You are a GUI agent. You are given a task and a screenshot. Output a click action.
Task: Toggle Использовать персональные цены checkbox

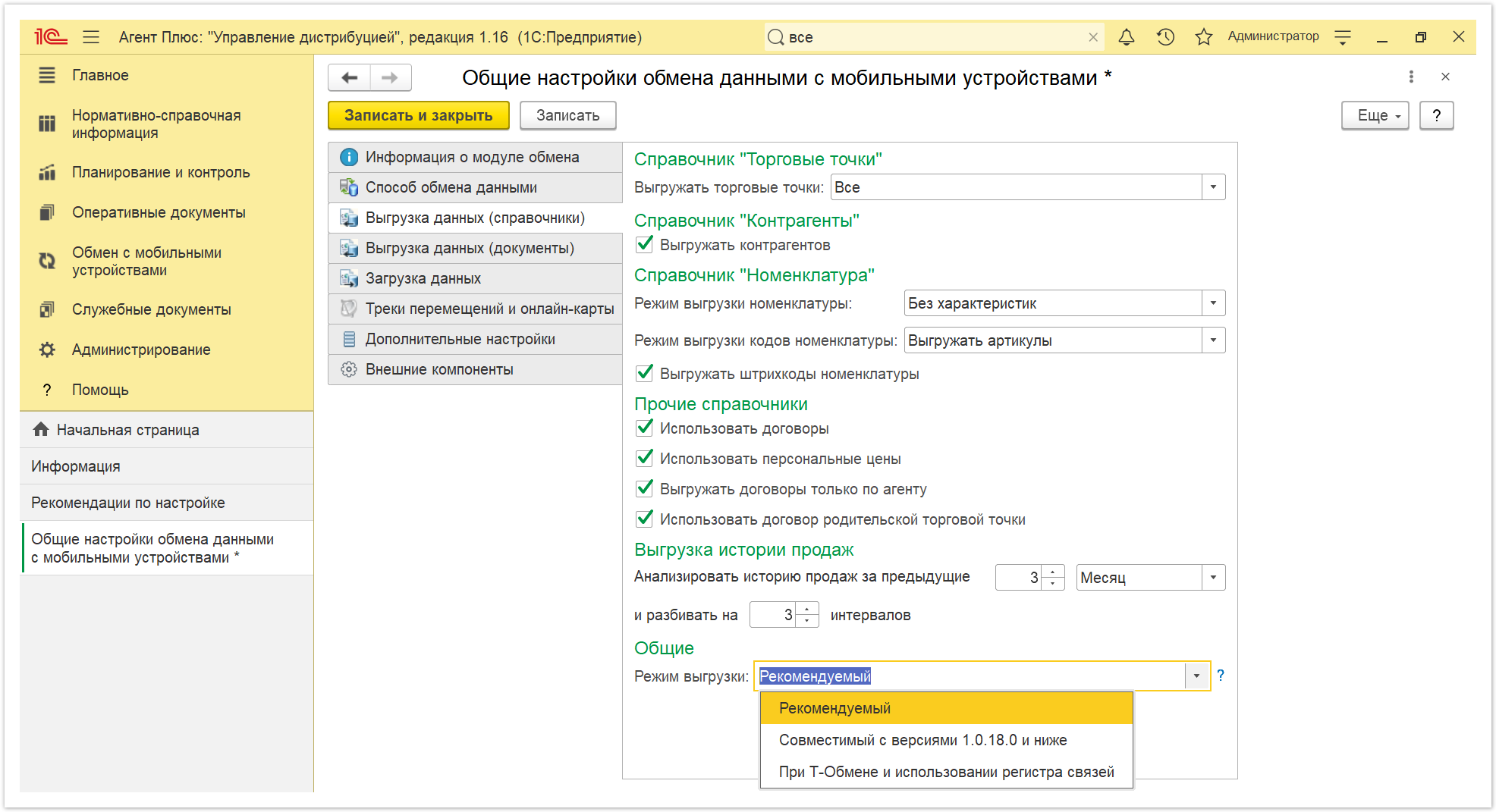point(645,458)
